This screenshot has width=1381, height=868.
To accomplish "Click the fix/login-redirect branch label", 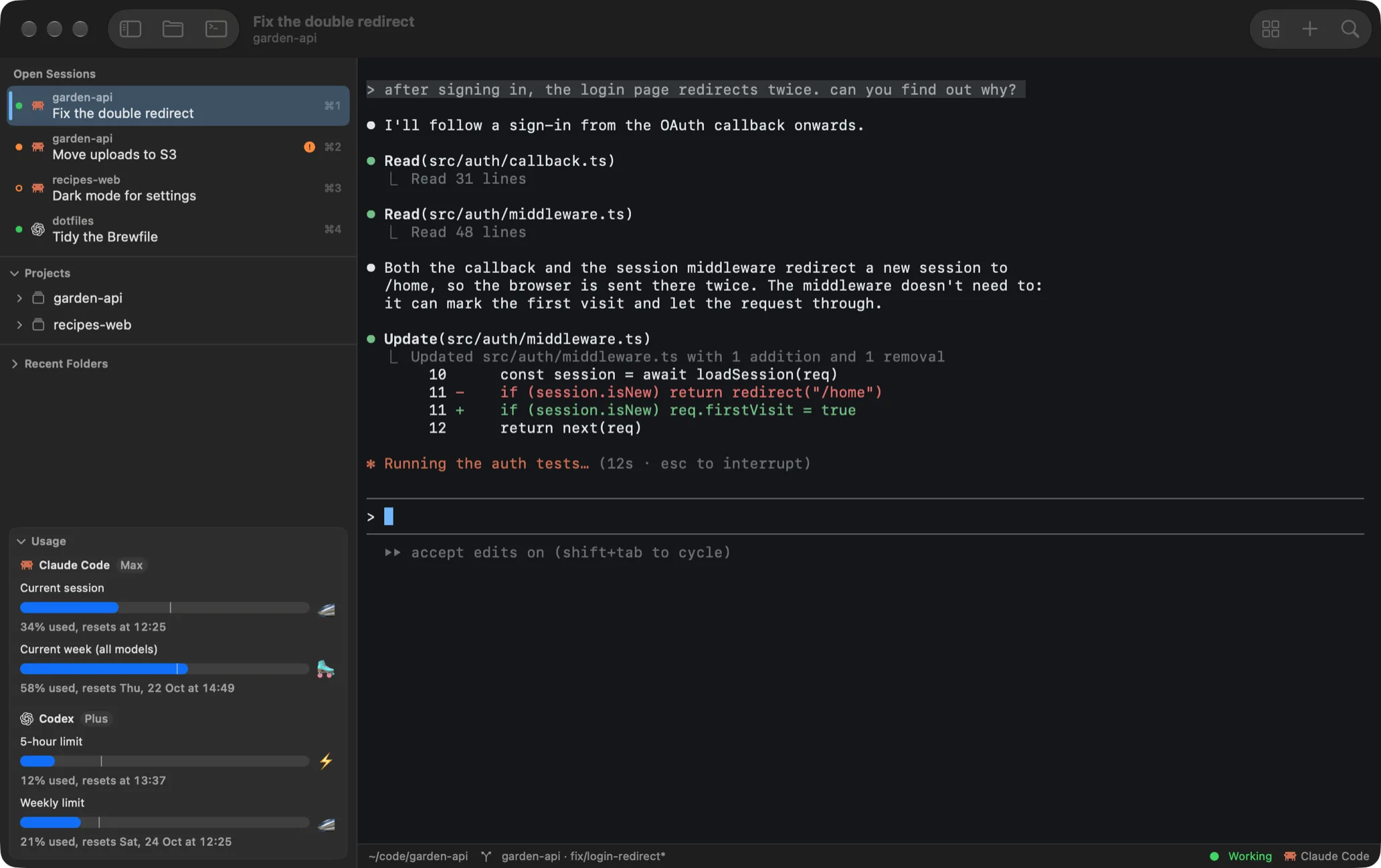I will pos(618,856).
